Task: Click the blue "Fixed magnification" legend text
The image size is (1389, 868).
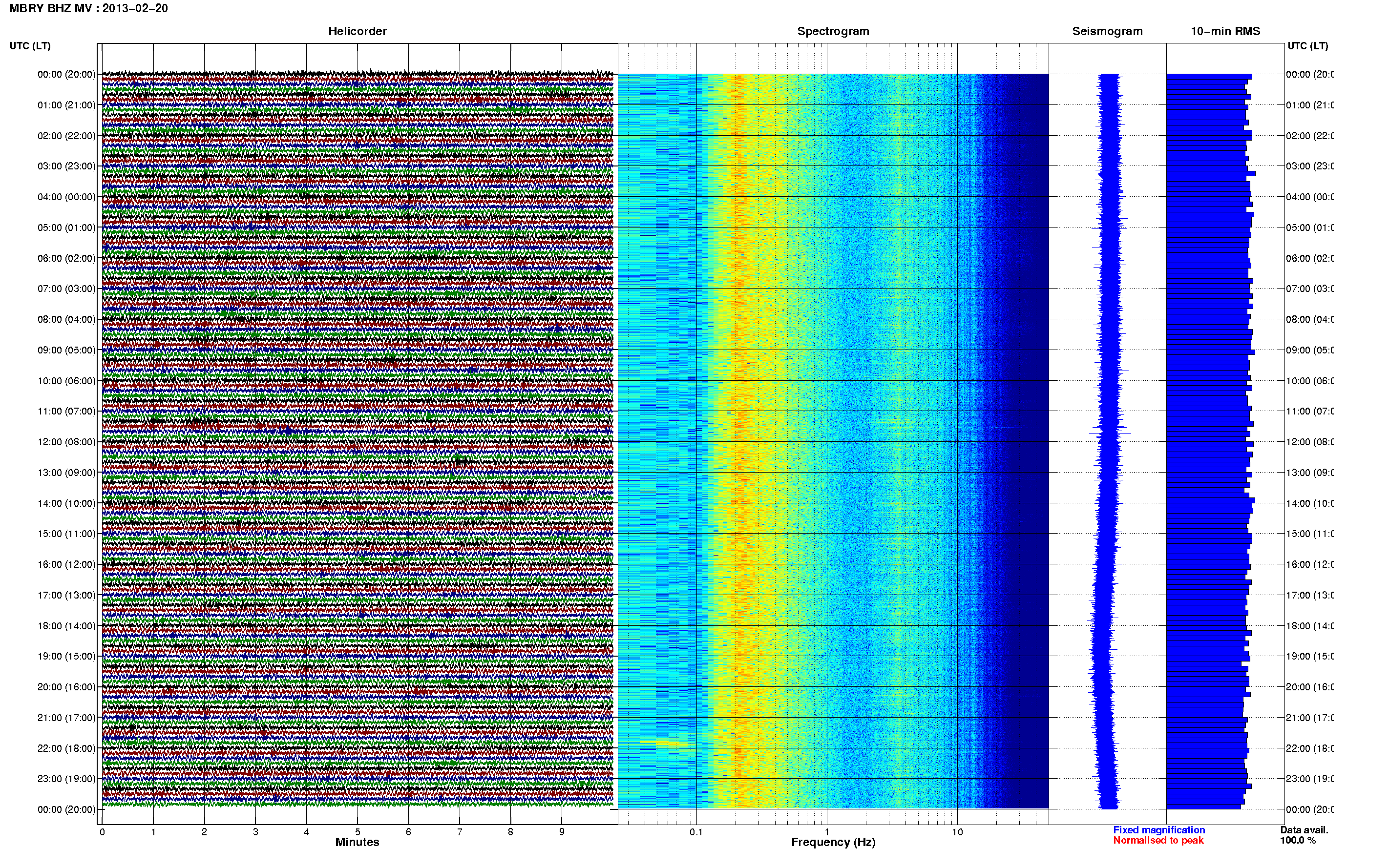Action: tap(1159, 830)
